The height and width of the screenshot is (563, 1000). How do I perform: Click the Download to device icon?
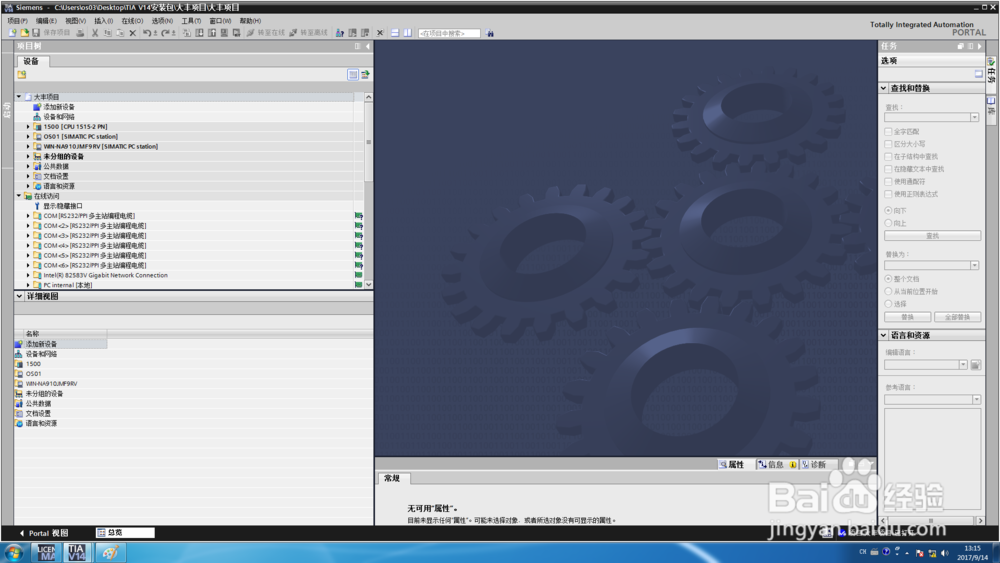(x=200, y=33)
